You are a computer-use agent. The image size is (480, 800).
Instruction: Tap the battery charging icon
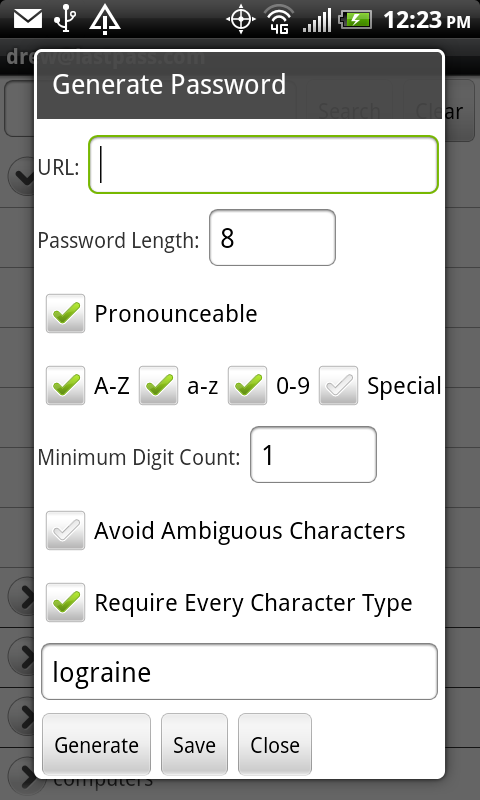coord(356,20)
